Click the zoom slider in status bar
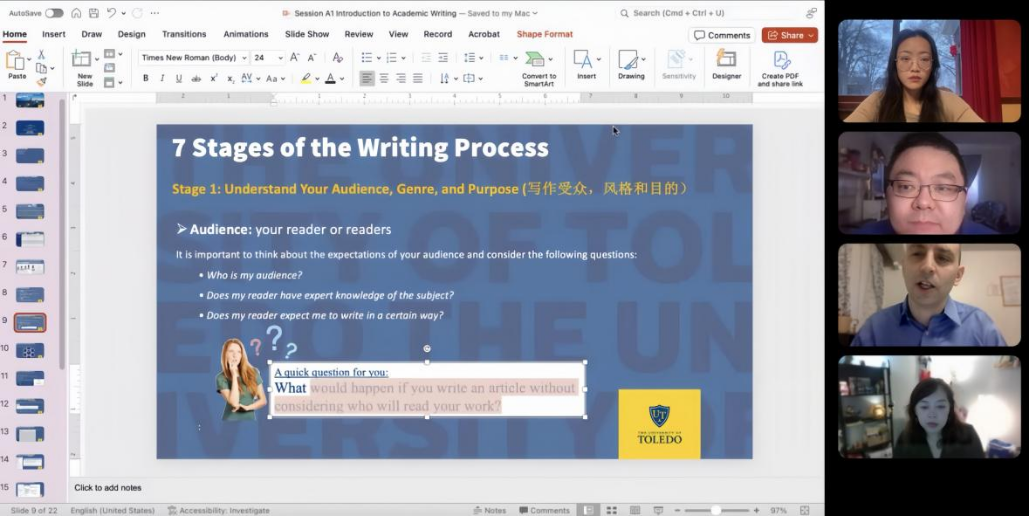1029x517 pixels. click(x=716, y=510)
